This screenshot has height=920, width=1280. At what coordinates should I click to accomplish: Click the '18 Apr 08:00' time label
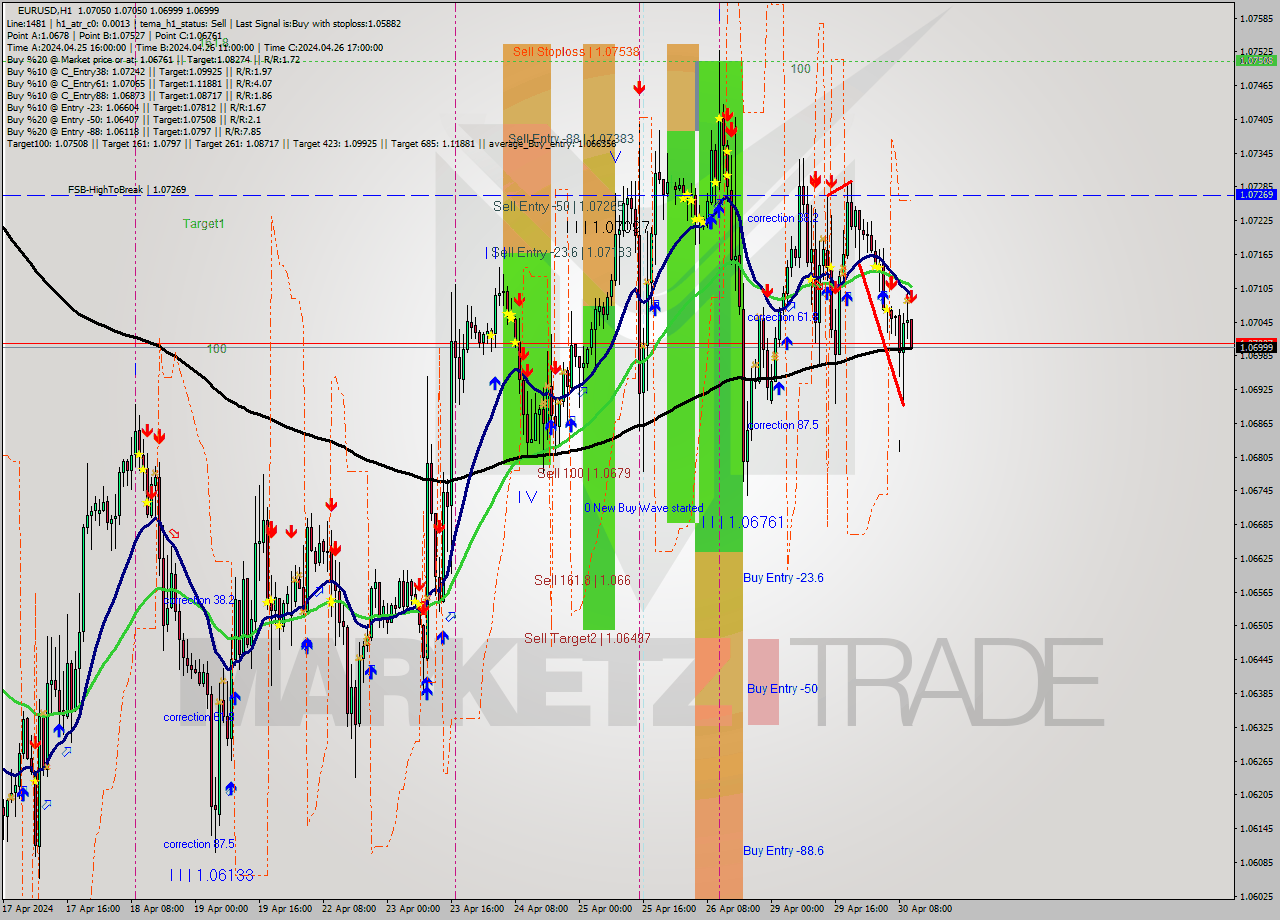(x=158, y=909)
